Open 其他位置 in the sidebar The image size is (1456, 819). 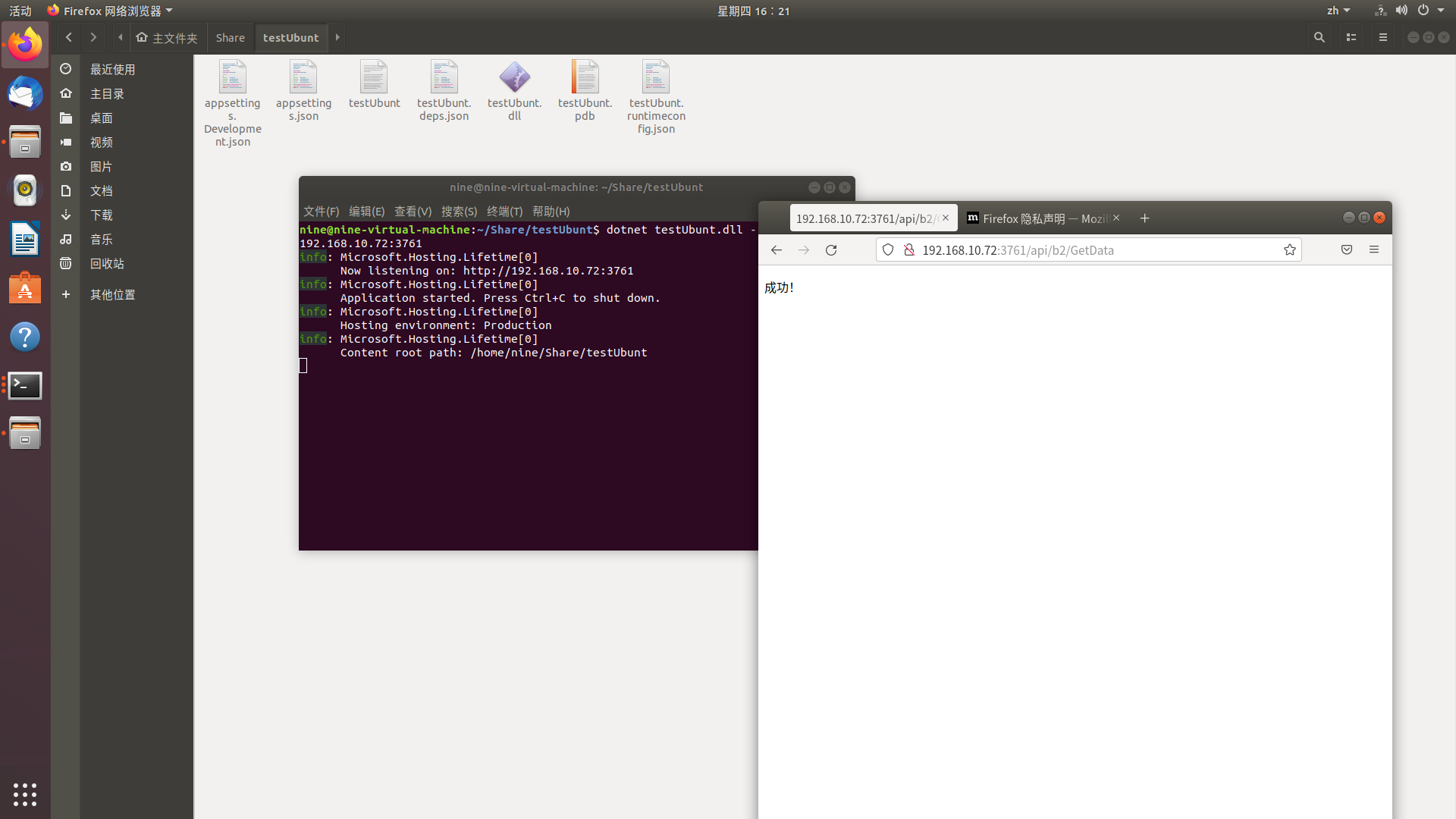tap(112, 294)
